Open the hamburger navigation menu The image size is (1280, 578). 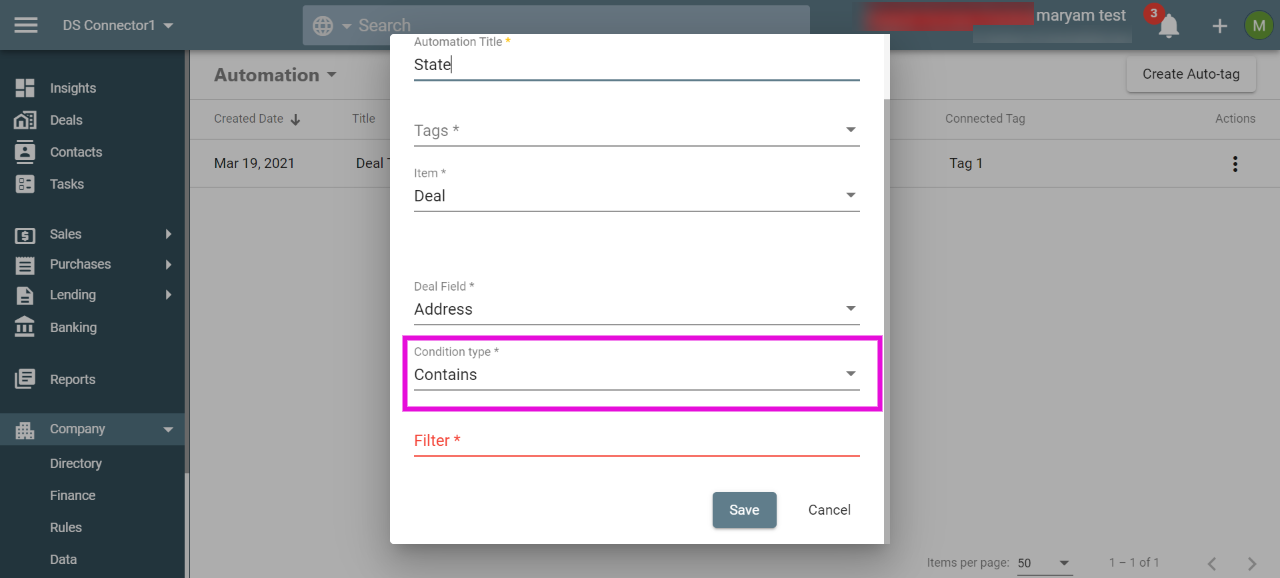(26, 25)
